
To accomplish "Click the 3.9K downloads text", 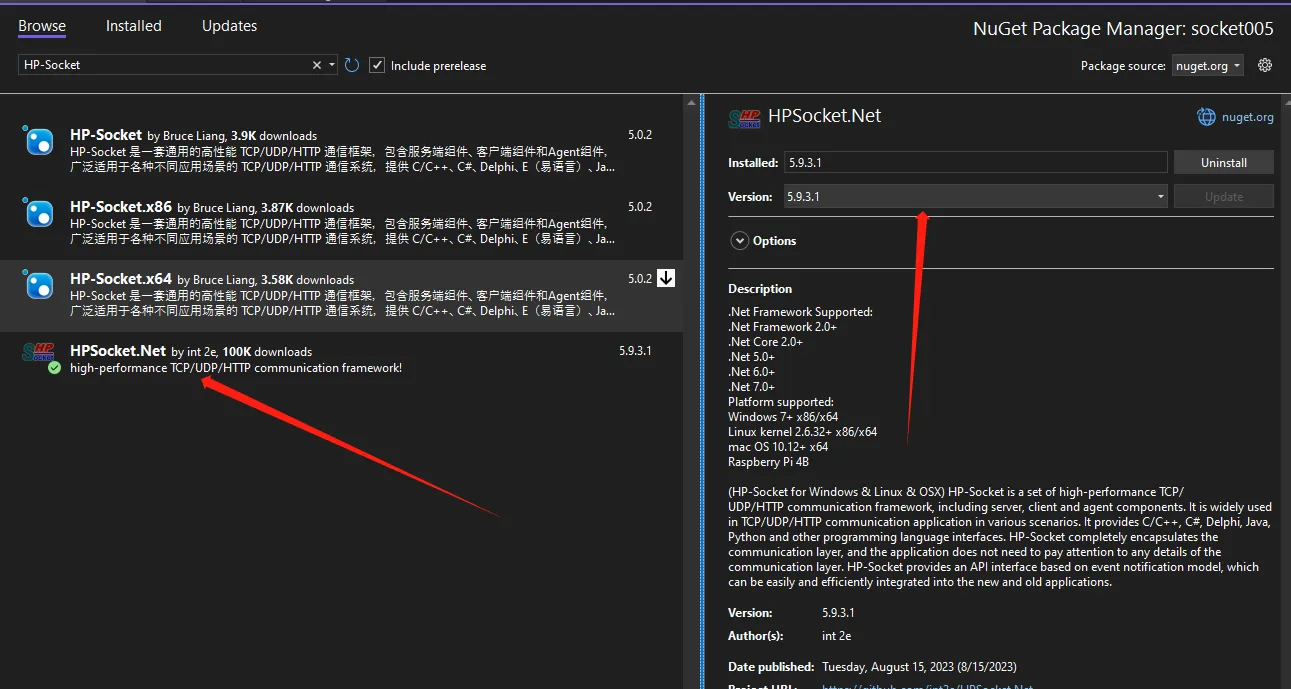I will click(274, 136).
